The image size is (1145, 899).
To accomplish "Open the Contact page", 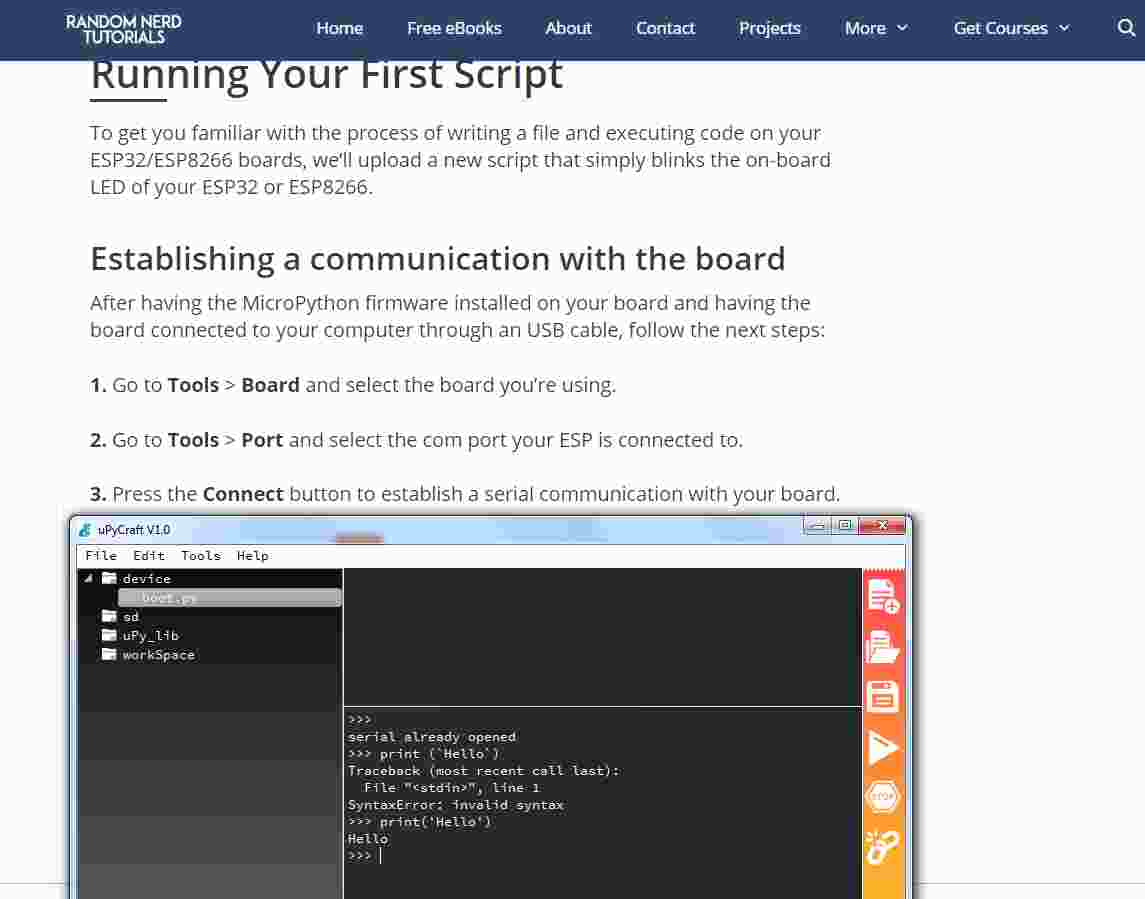I will click(x=665, y=28).
